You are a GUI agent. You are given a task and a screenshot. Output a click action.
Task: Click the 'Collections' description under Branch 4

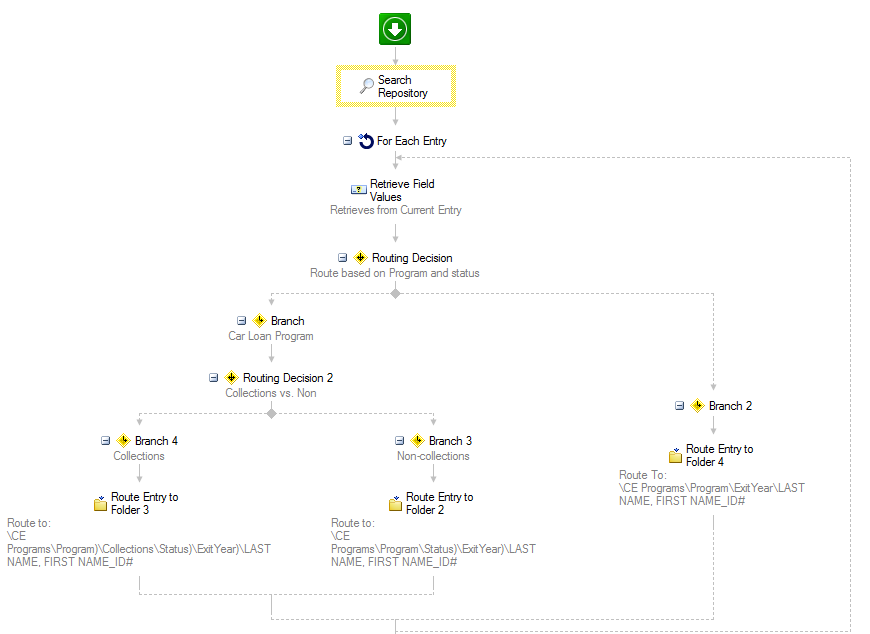[x=139, y=456]
